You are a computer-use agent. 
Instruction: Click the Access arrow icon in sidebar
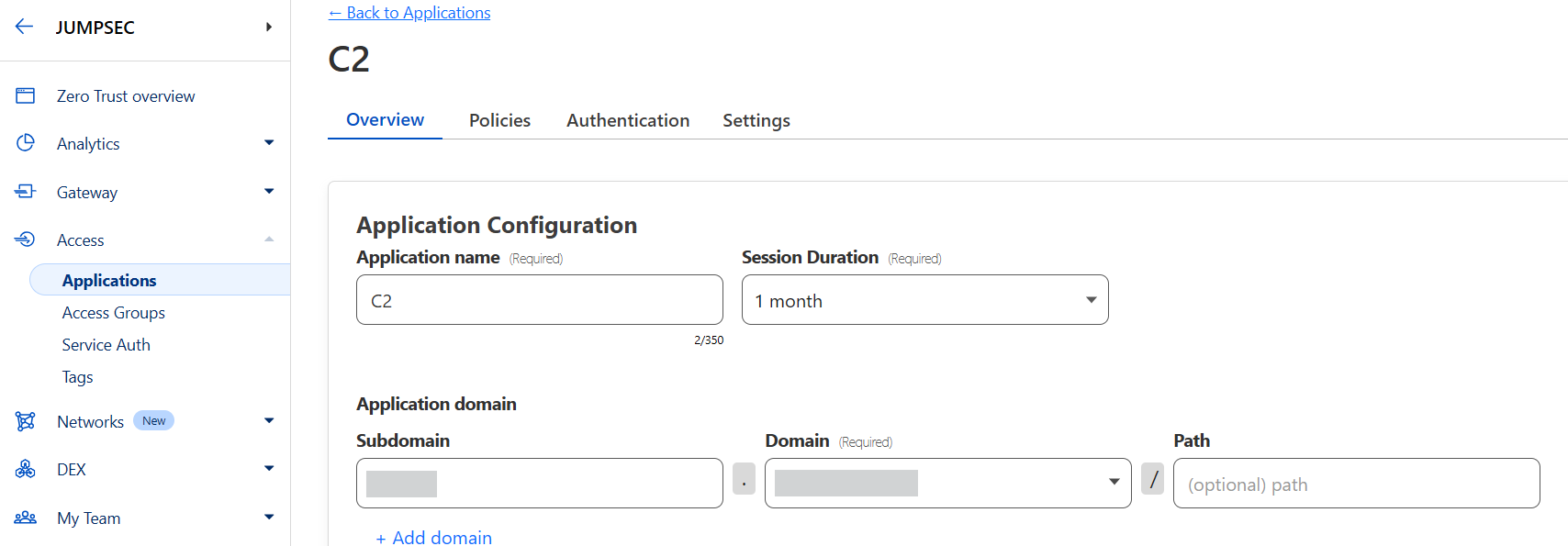(26, 240)
